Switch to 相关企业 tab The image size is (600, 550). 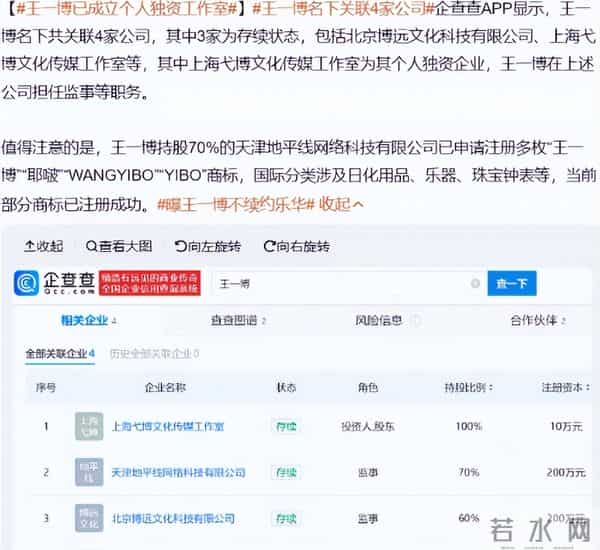click(x=88, y=320)
